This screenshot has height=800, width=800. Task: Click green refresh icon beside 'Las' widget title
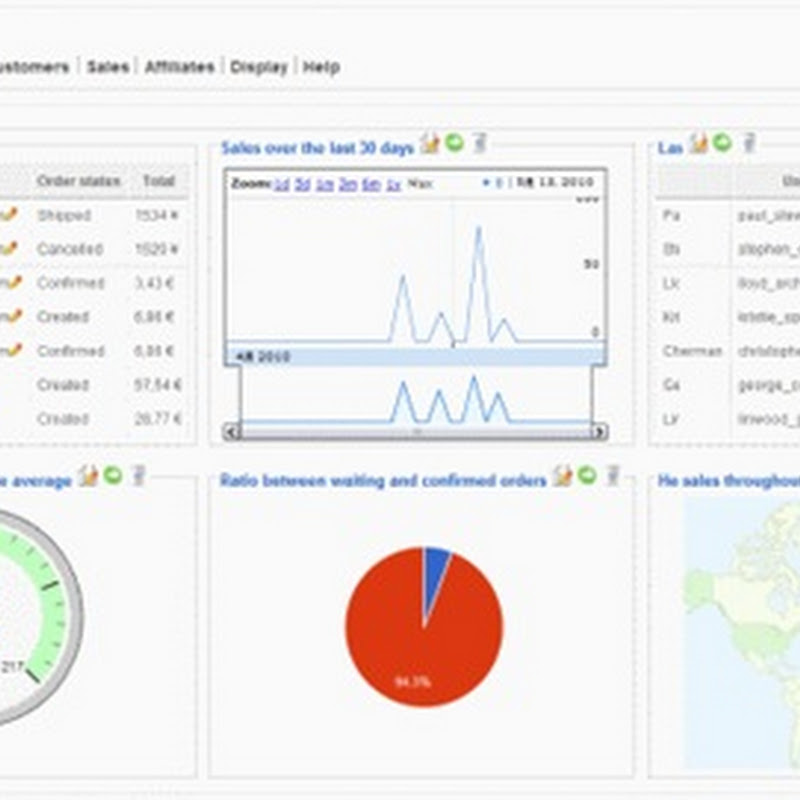click(722, 142)
